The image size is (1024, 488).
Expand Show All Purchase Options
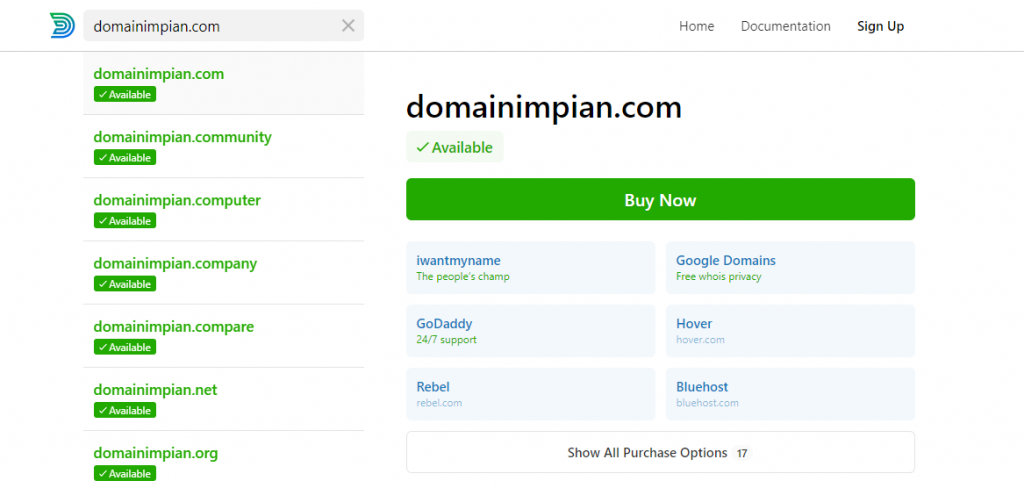tap(660, 452)
